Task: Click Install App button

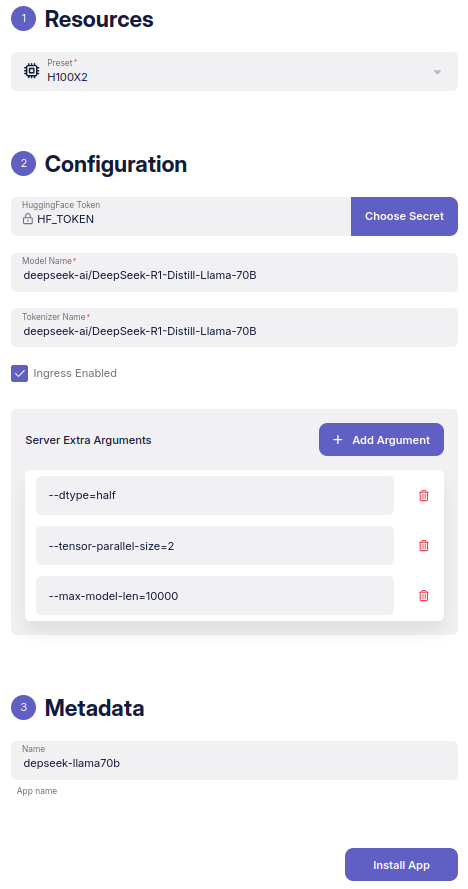Action: tap(401, 865)
